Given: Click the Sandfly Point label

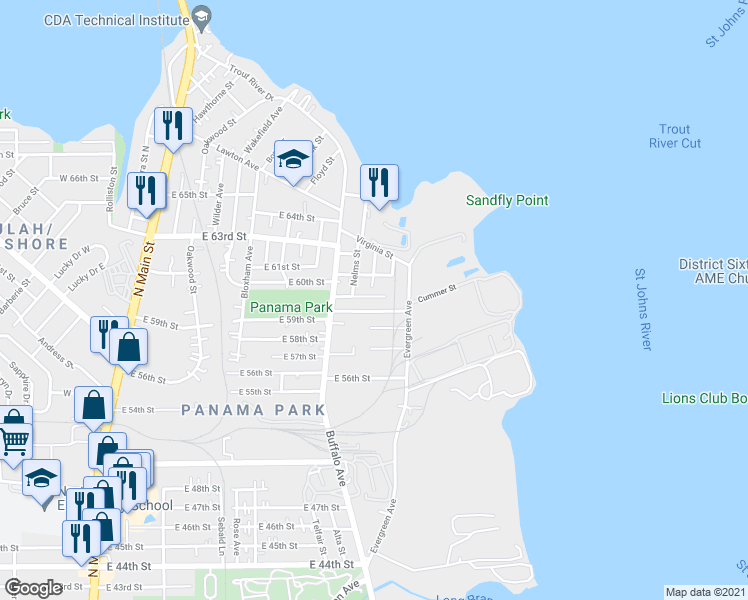Looking at the screenshot, I should [x=507, y=200].
